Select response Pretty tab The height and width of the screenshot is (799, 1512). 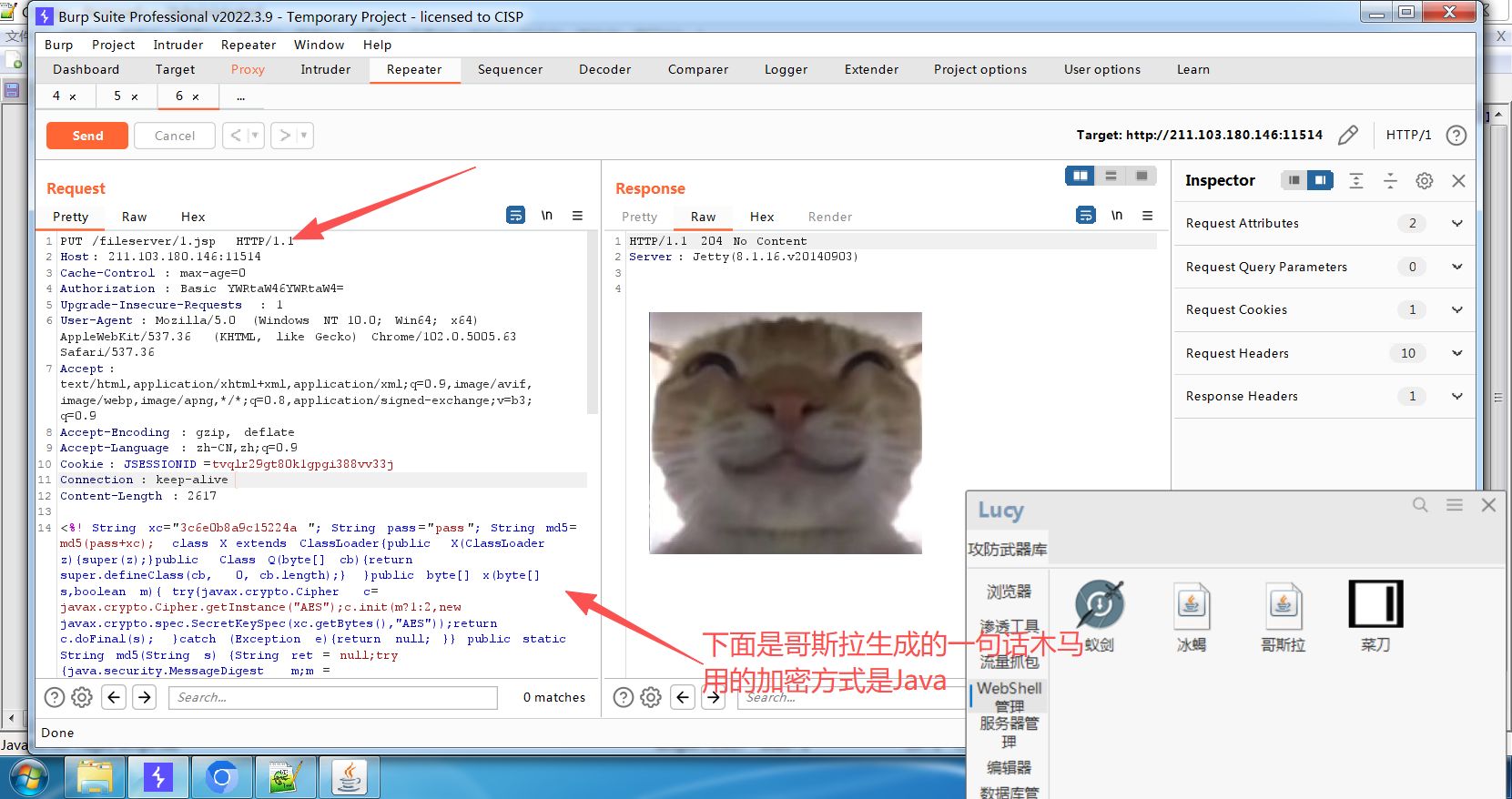pos(639,217)
